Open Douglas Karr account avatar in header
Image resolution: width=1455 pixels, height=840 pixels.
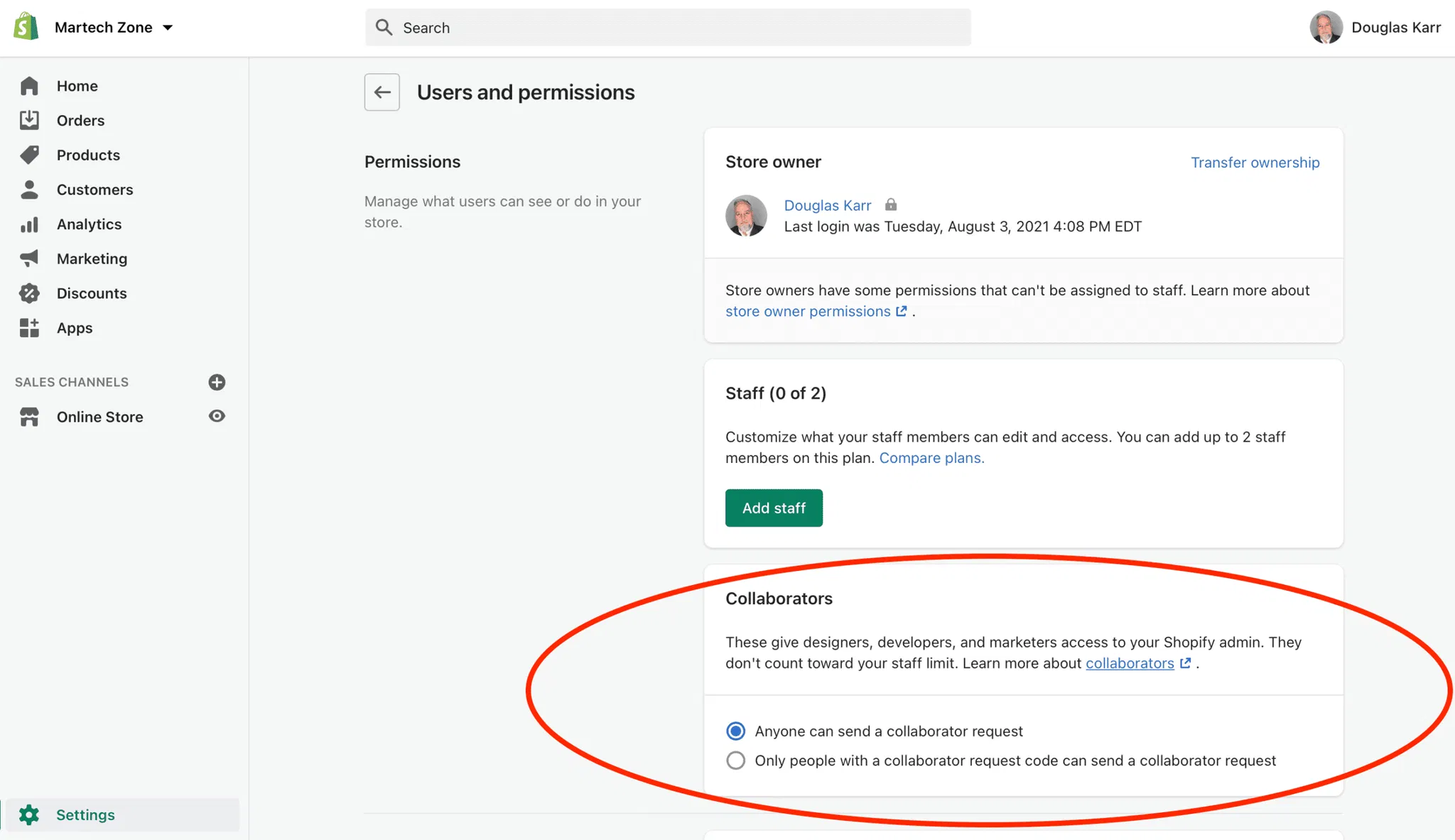click(1326, 27)
